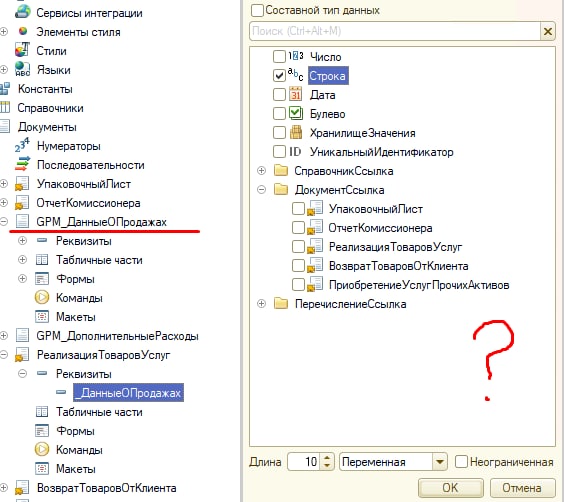The image size is (564, 502).
Task: Check the УникальныйИдентификатор type checkbox
Action: (x=279, y=151)
